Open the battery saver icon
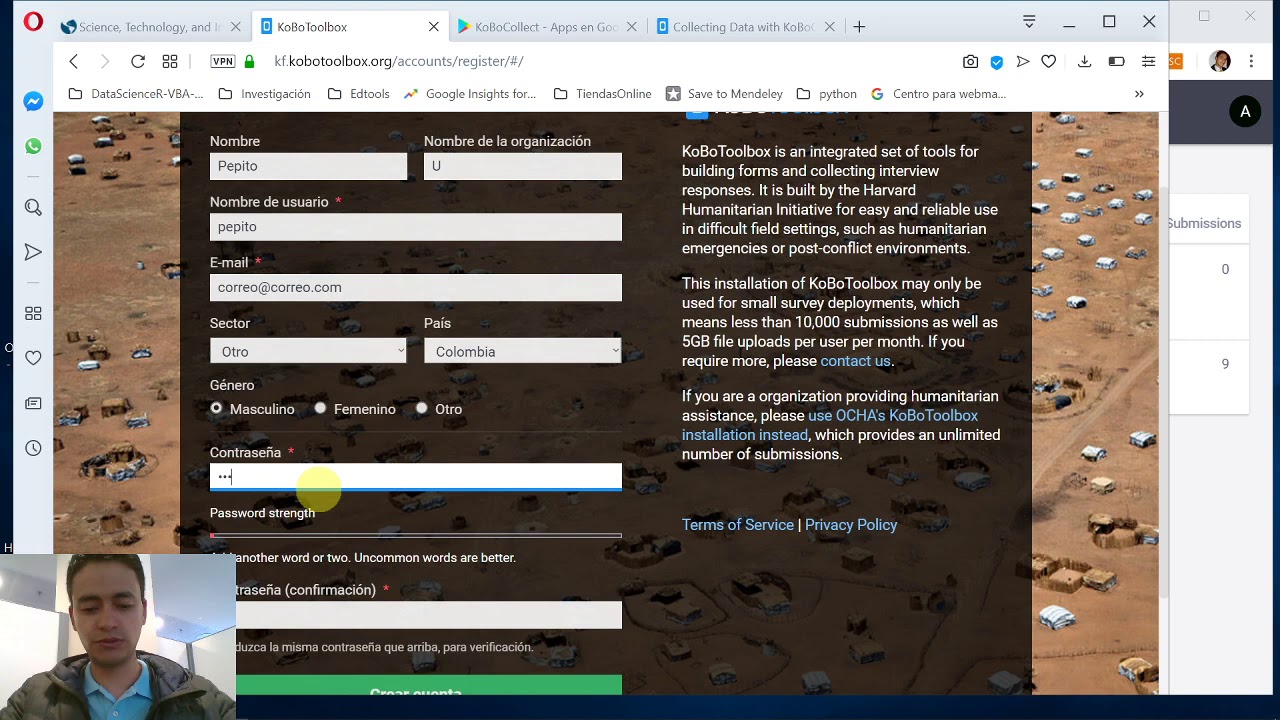Image resolution: width=1280 pixels, height=720 pixels. pyautogui.click(x=1116, y=61)
